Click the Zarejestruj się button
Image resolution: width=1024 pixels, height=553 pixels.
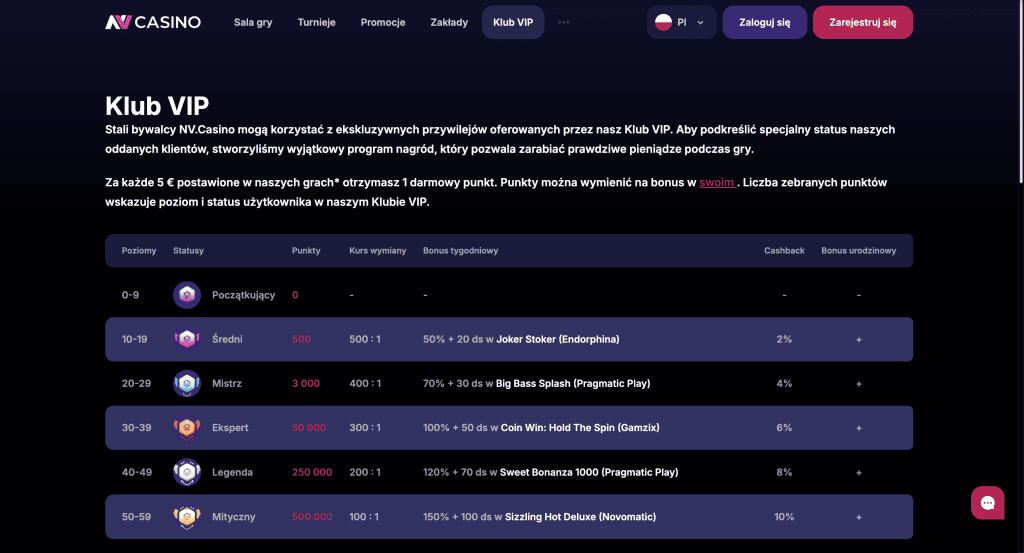863,22
